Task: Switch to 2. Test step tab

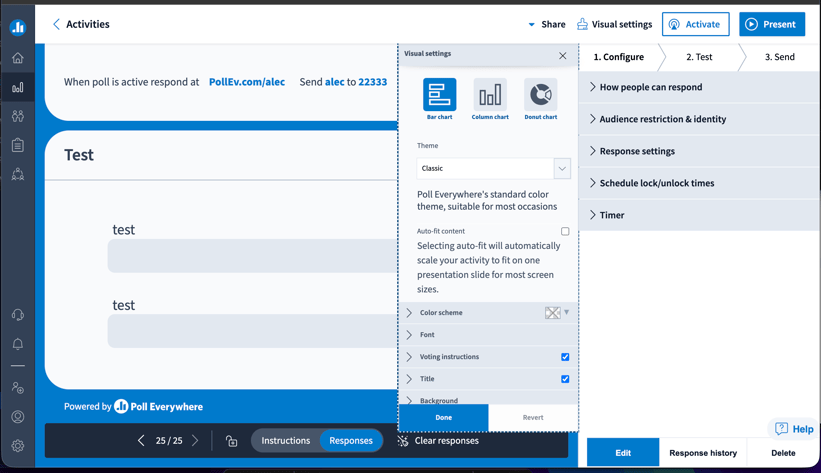Action: point(700,57)
